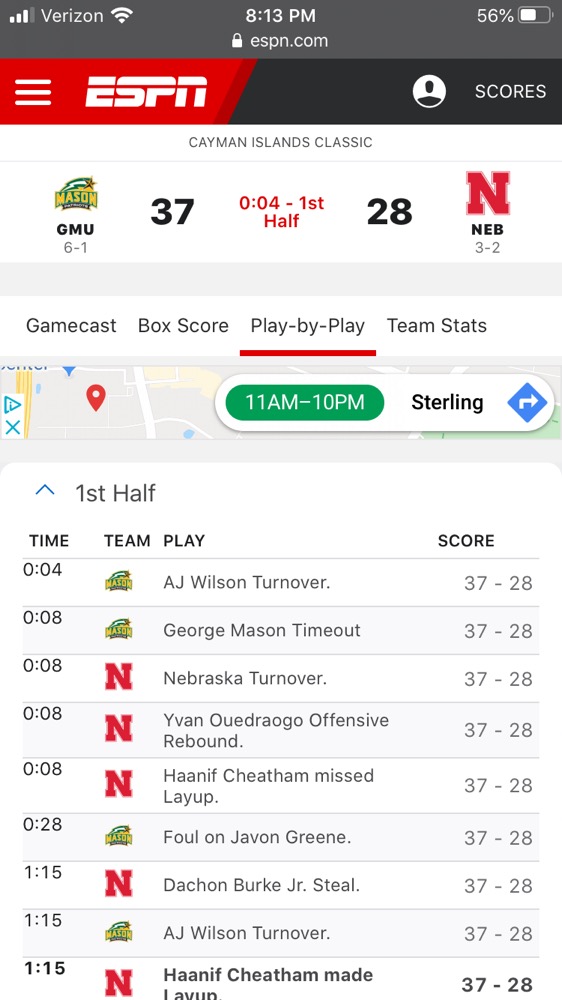Tap the Nebraska logo beside Dachon Burke Steal

pyautogui.click(x=119, y=884)
